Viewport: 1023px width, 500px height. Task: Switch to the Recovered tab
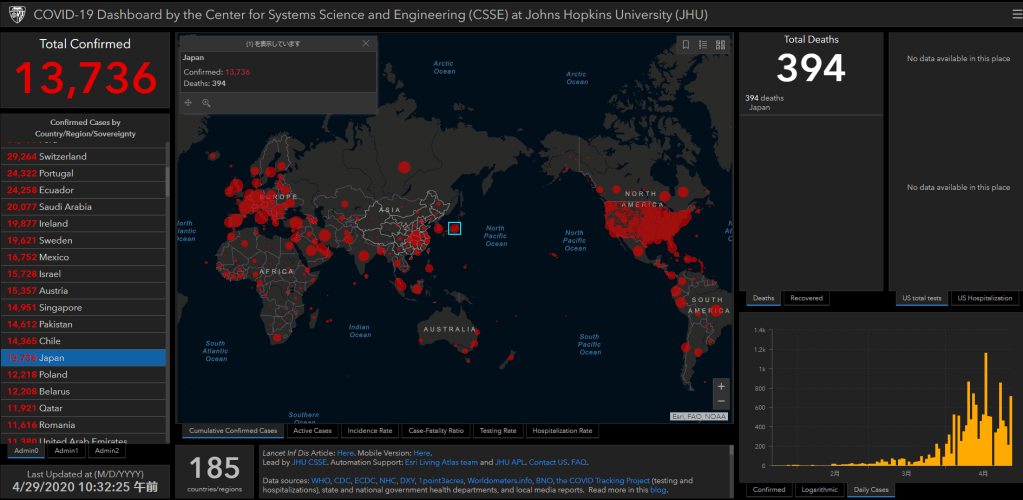807,298
